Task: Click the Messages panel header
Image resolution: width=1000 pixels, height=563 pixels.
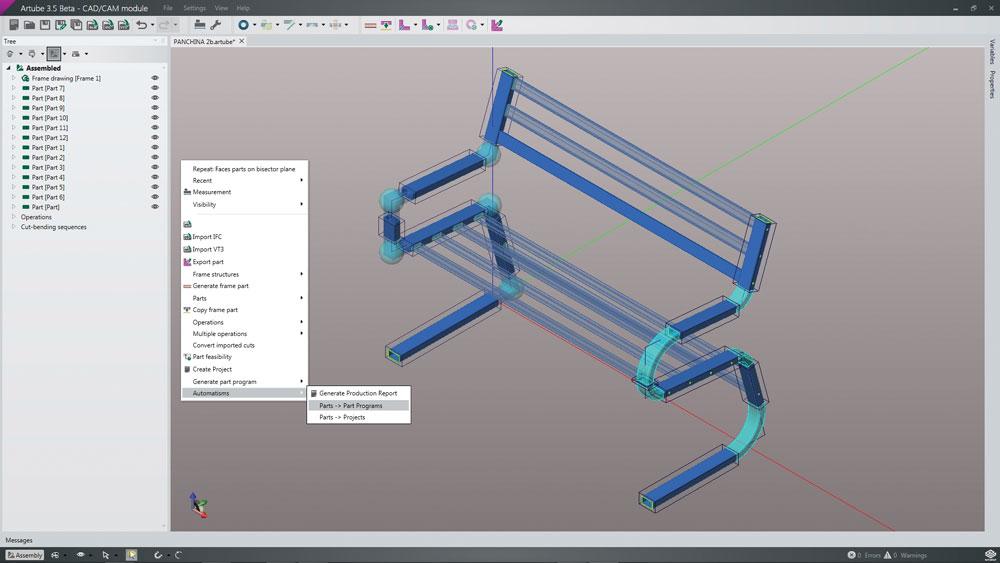Action: pyautogui.click(x=18, y=540)
